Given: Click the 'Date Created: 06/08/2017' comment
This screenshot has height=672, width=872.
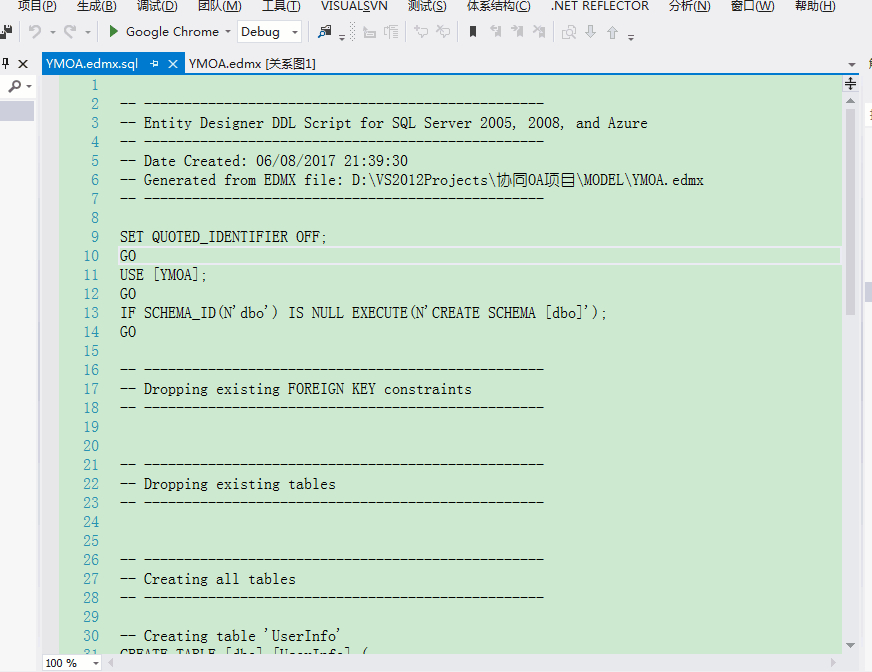Looking at the screenshot, I should click(x=264, y=161).
